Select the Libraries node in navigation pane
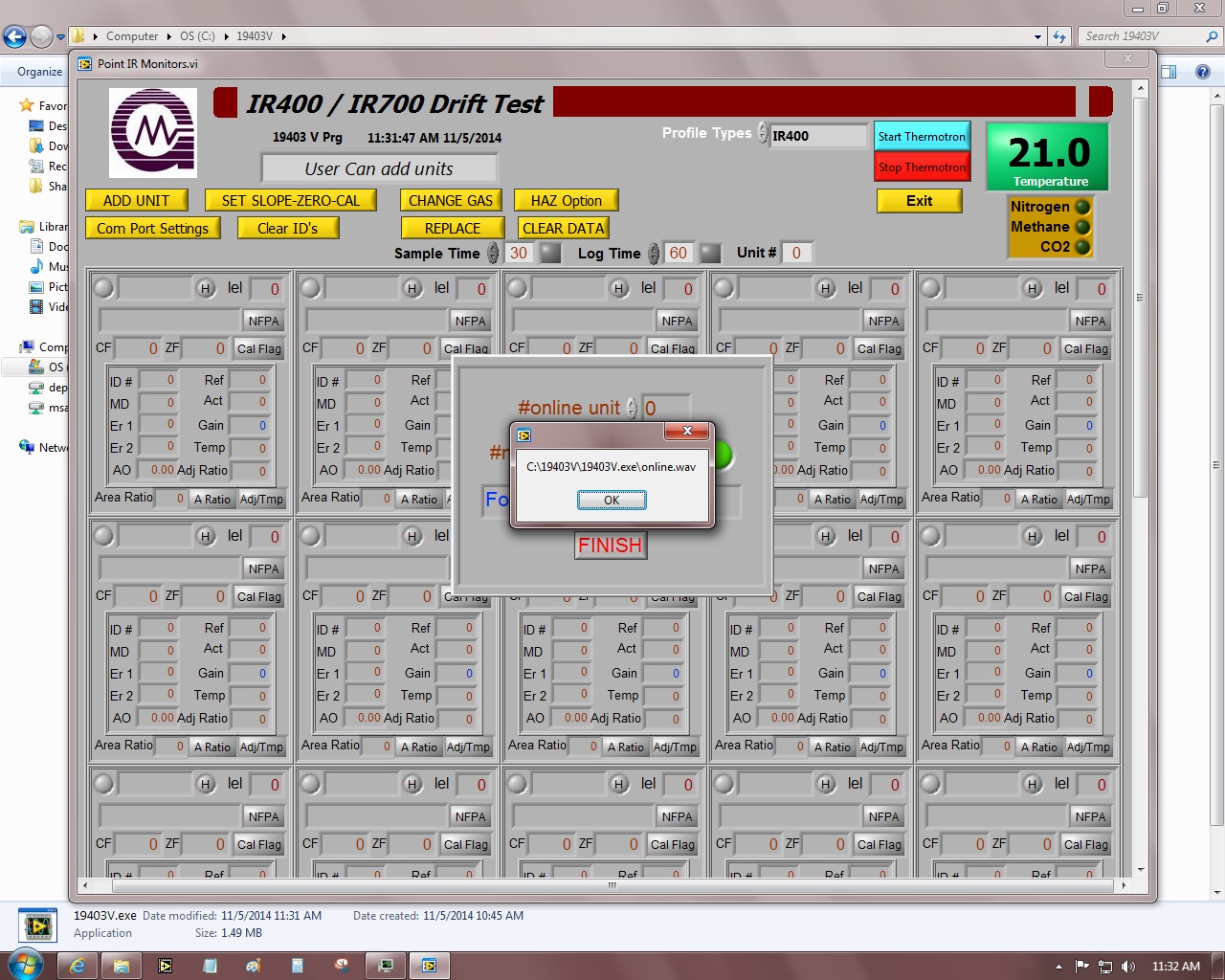Viewport: 1225px width, 980px height. point(45,227)
